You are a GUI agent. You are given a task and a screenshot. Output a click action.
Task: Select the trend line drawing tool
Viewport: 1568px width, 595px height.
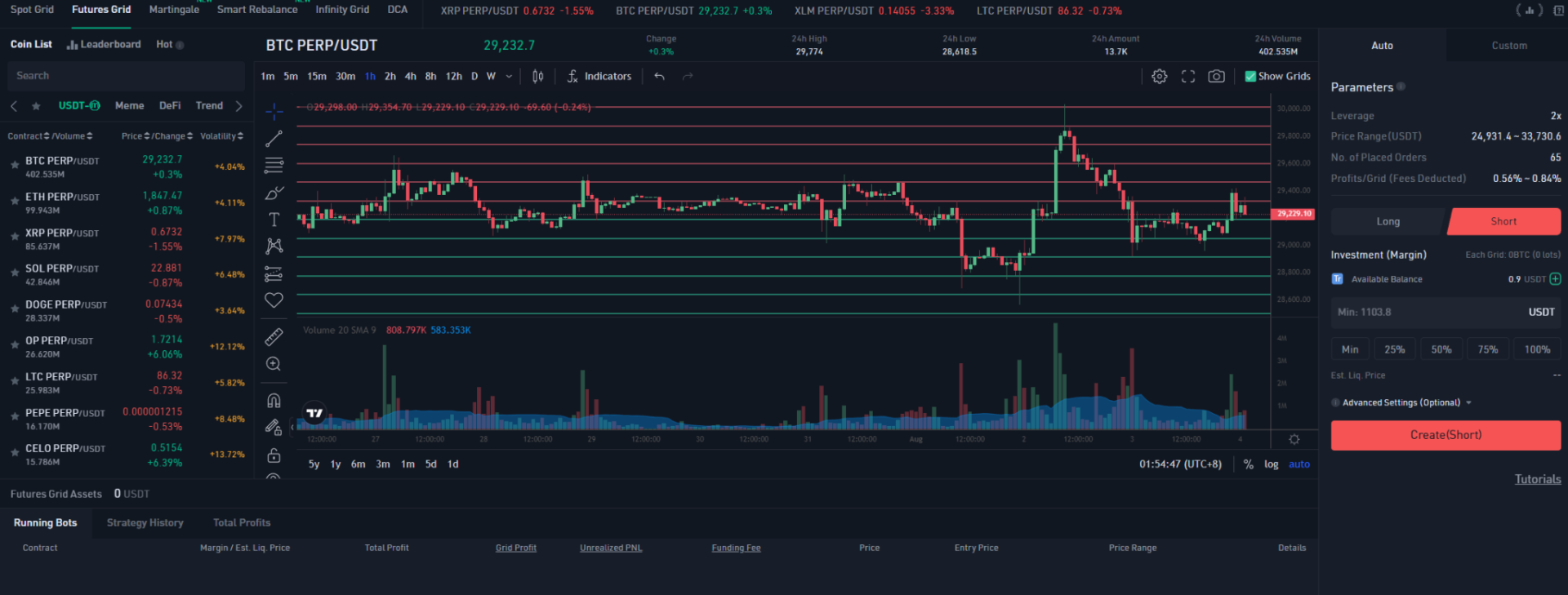click(x=274, y=139)
